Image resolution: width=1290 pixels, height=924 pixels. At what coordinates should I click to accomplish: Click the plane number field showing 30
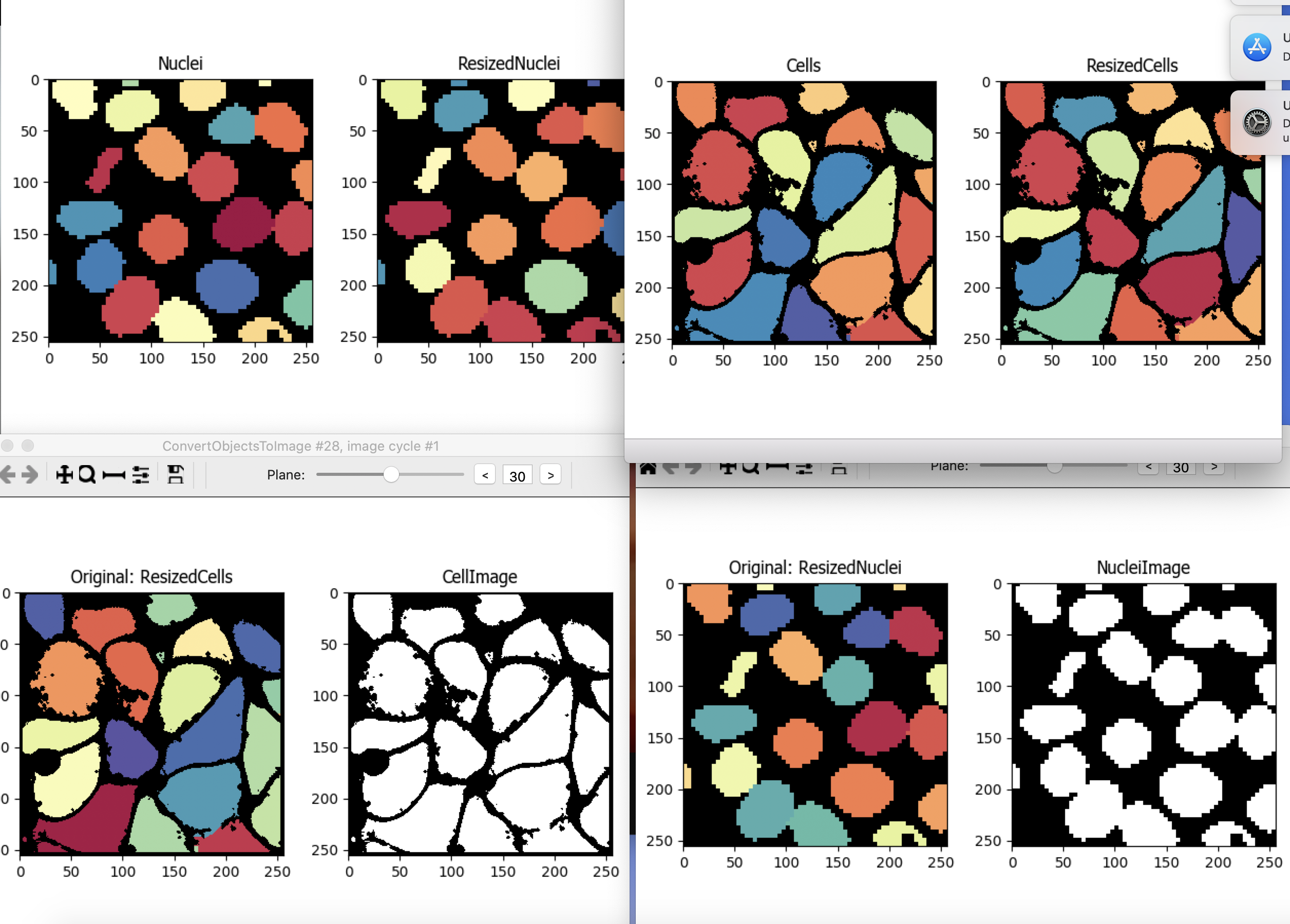[517, 475]
